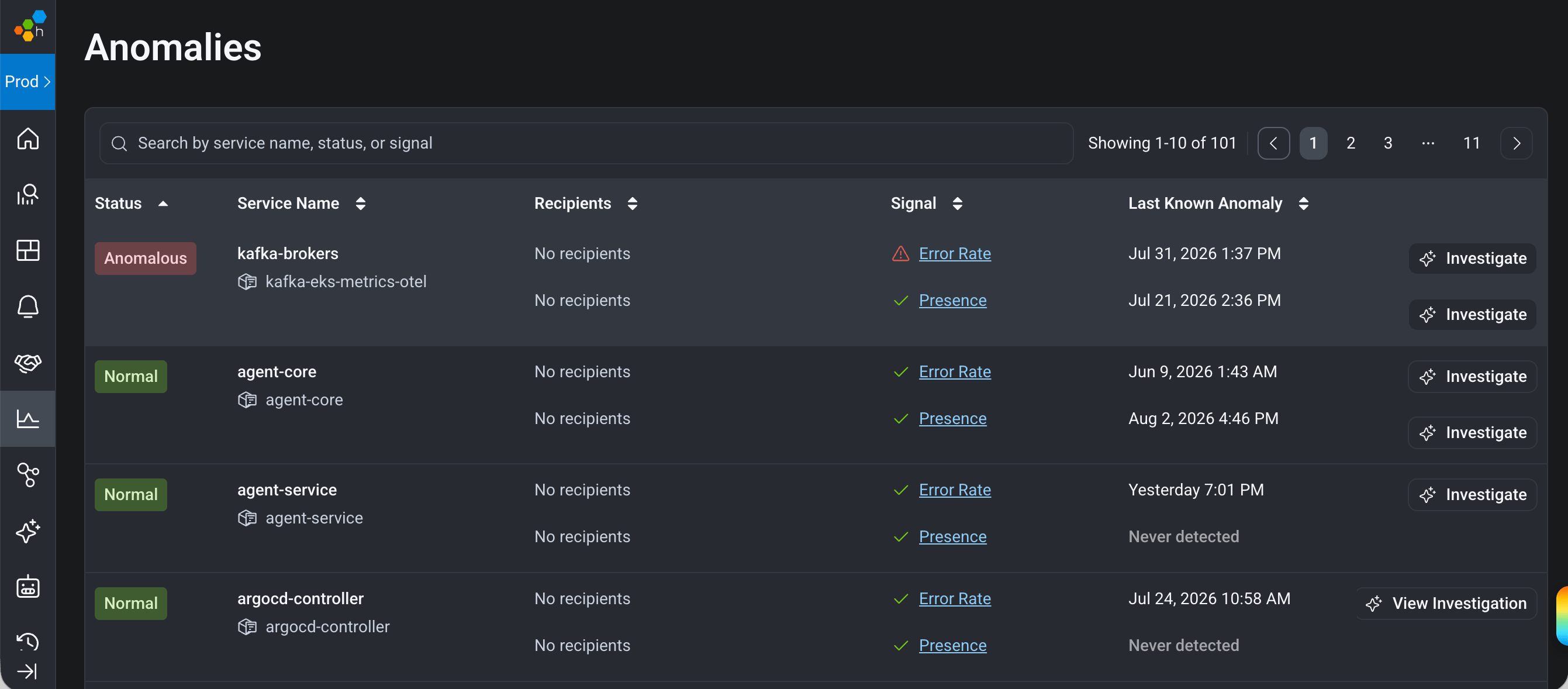Open agent-core Presence signal link
The width and height of the screenshot is (1568, 689).
click(952, 419)
